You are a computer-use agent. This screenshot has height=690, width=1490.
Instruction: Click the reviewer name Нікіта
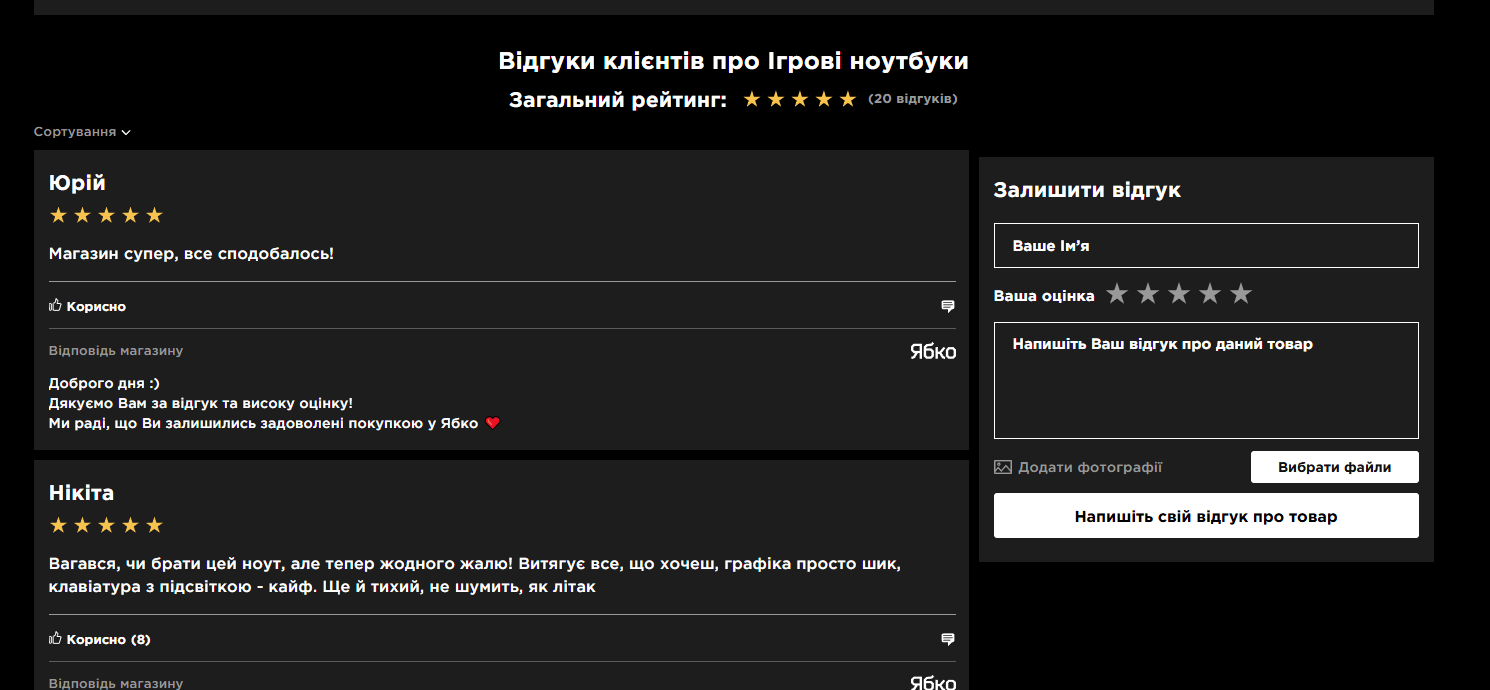[81, 493]
